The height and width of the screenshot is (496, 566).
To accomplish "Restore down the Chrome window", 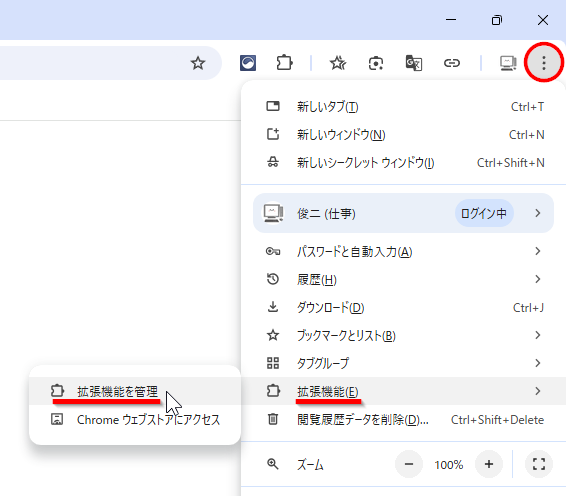I will [x=497, y=20].
